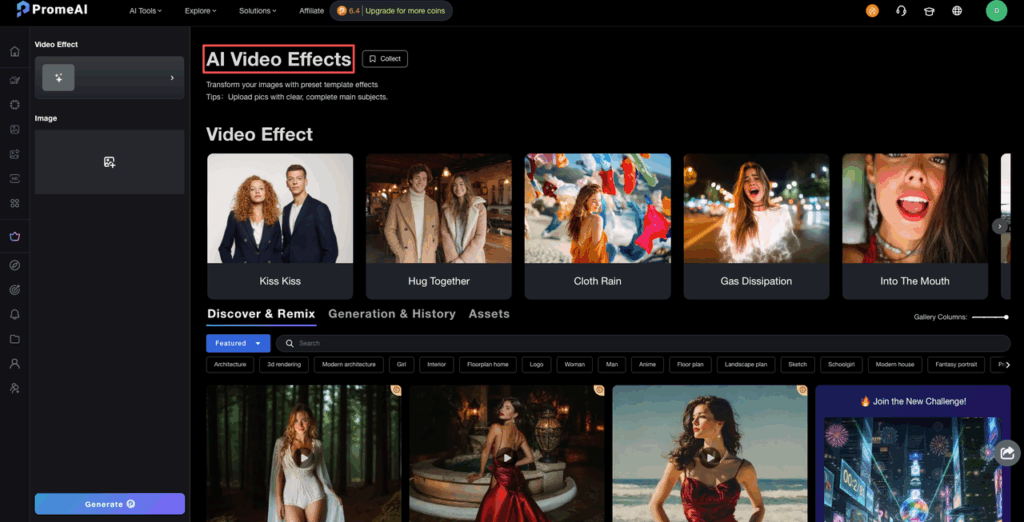Choose the Gas Dissipation effect card
Image resolution: width=1024 pixels, height=522 pixels.
click(756, 226)
